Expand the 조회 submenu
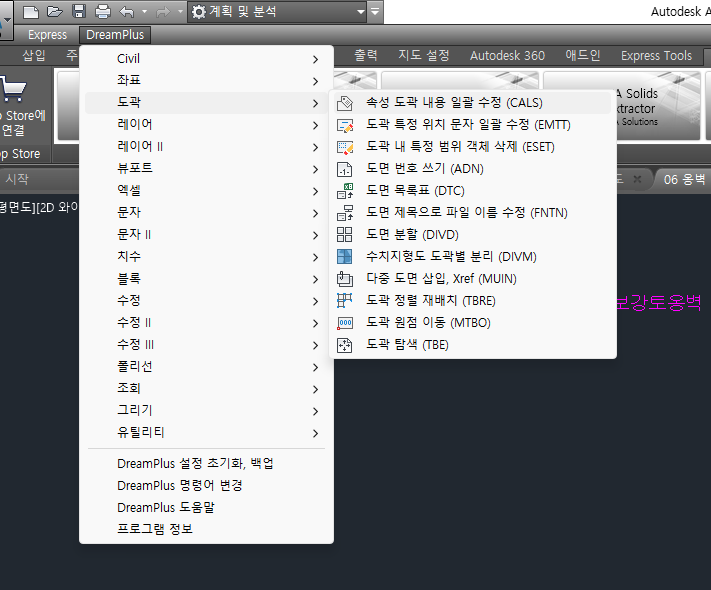This screenshot has height=590, width=711. 206,389
